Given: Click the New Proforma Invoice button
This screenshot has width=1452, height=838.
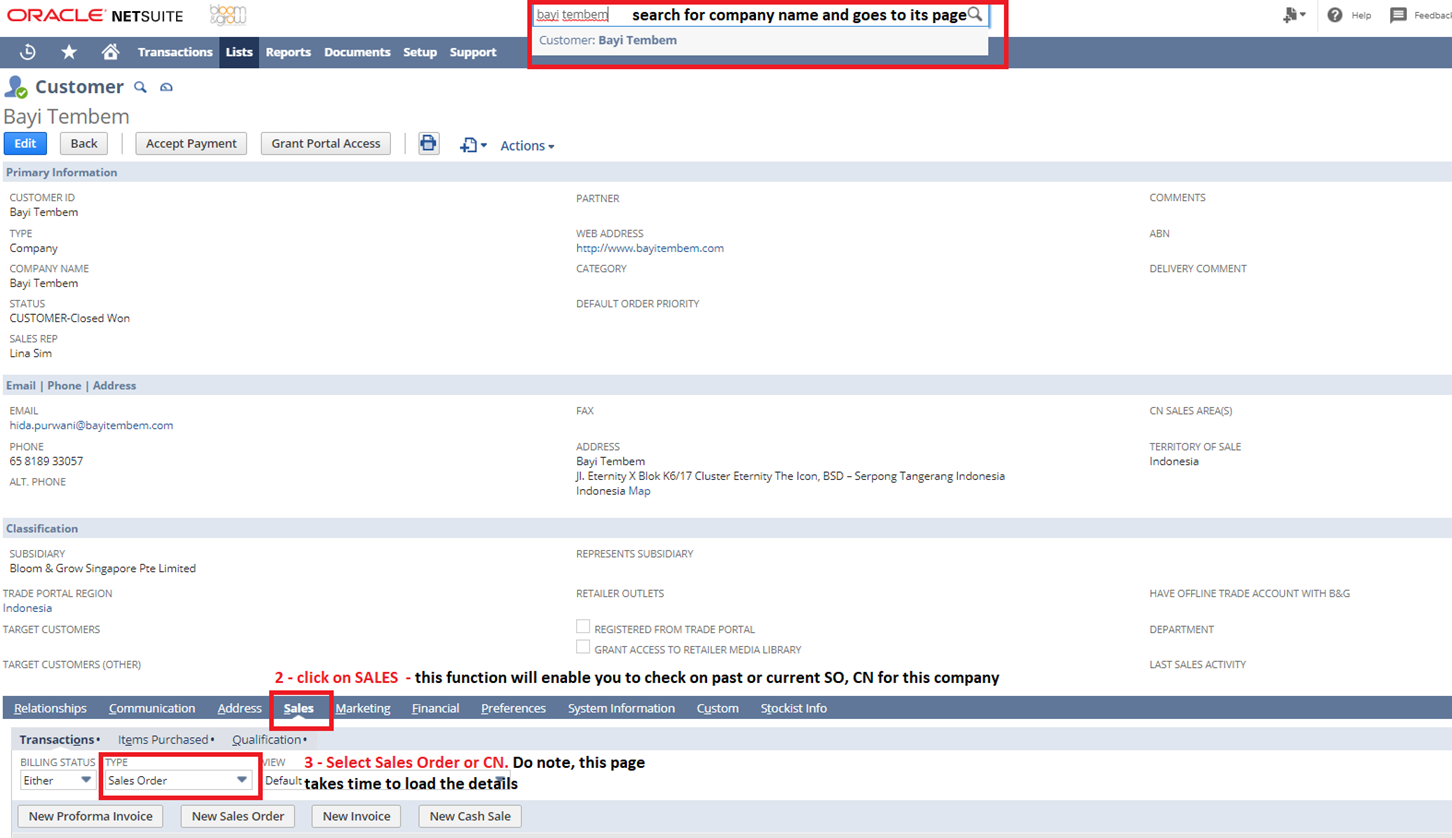Looking at the screenshot, I should point(91,816).
